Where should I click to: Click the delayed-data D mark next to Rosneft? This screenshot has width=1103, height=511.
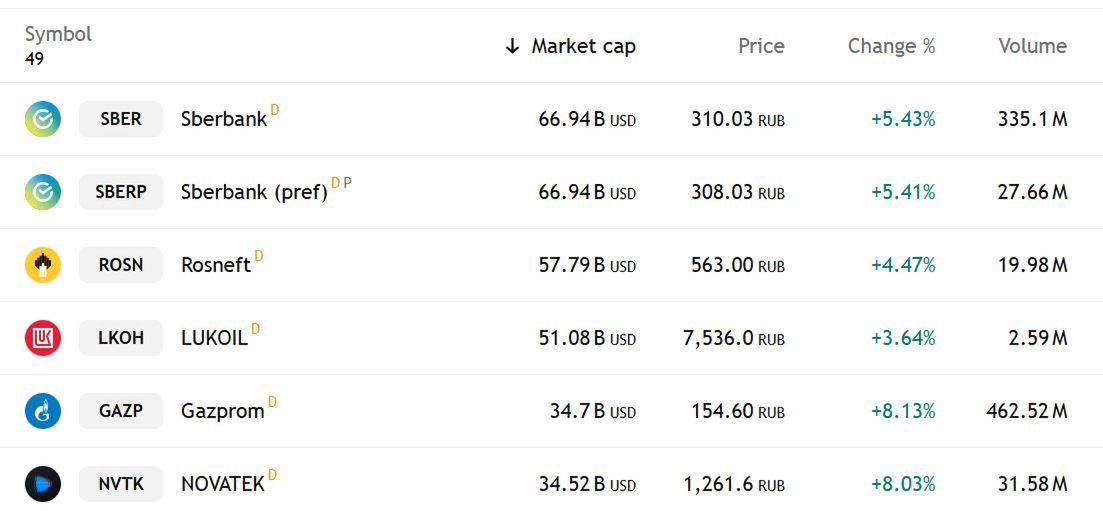point(259,256)
